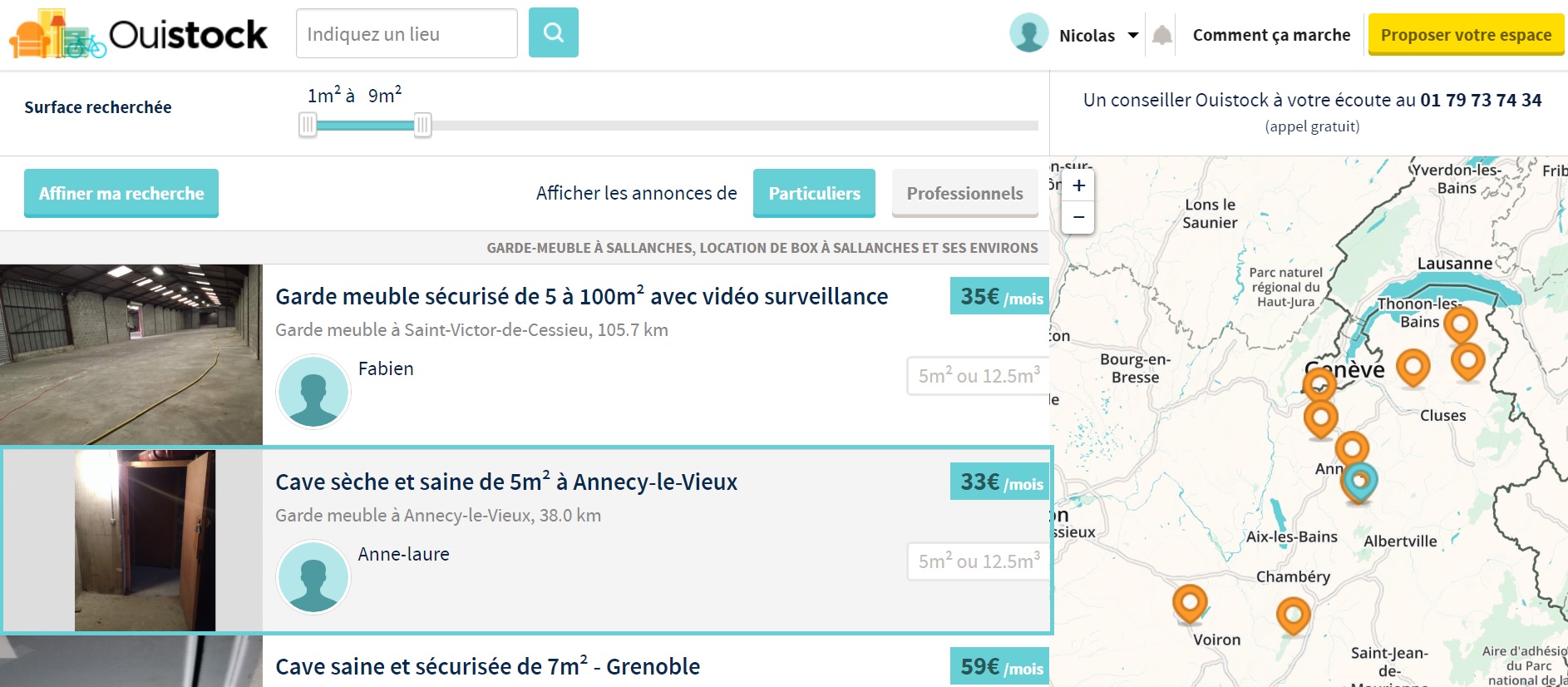The image size is (1568, 687).
Task: Click Nicolas username
Action: (x=1087, y=36)
